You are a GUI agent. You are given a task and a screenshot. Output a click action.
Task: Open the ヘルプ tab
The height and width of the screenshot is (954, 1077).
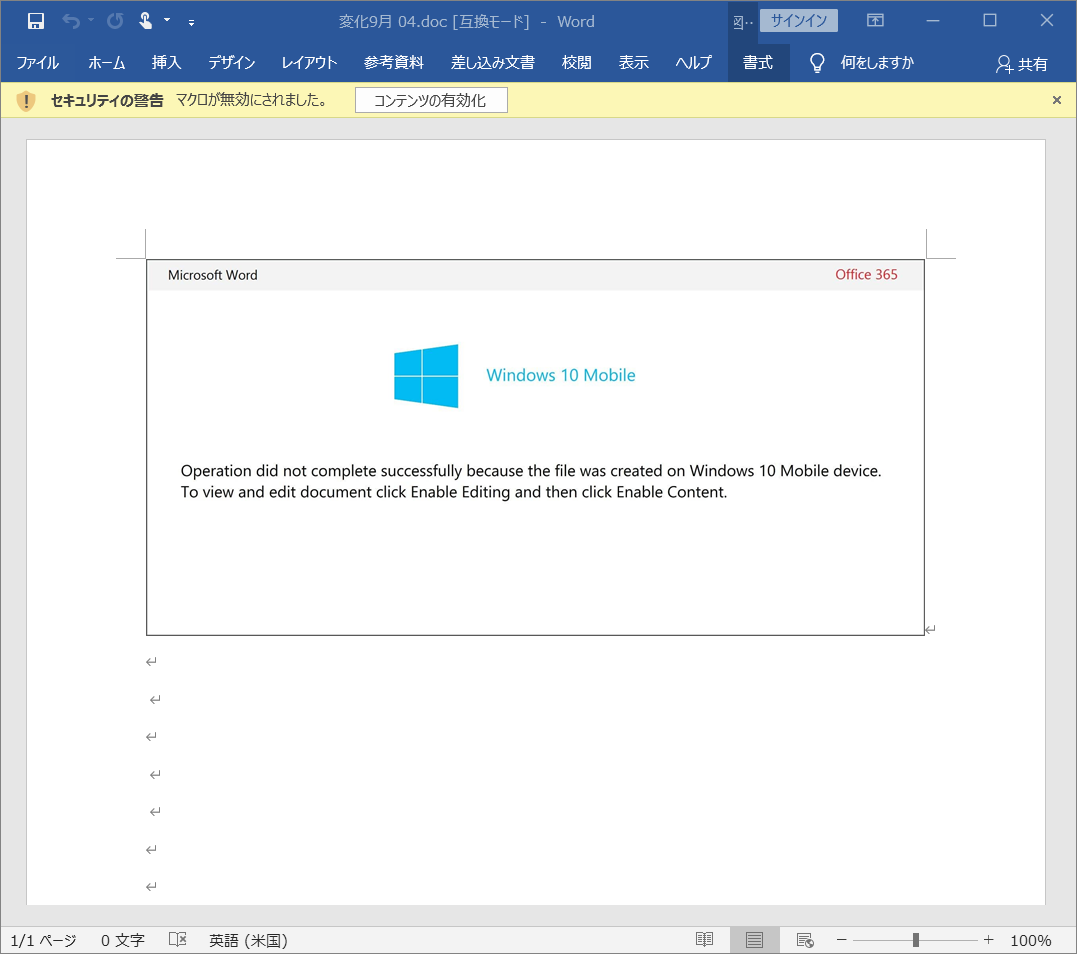693,63
